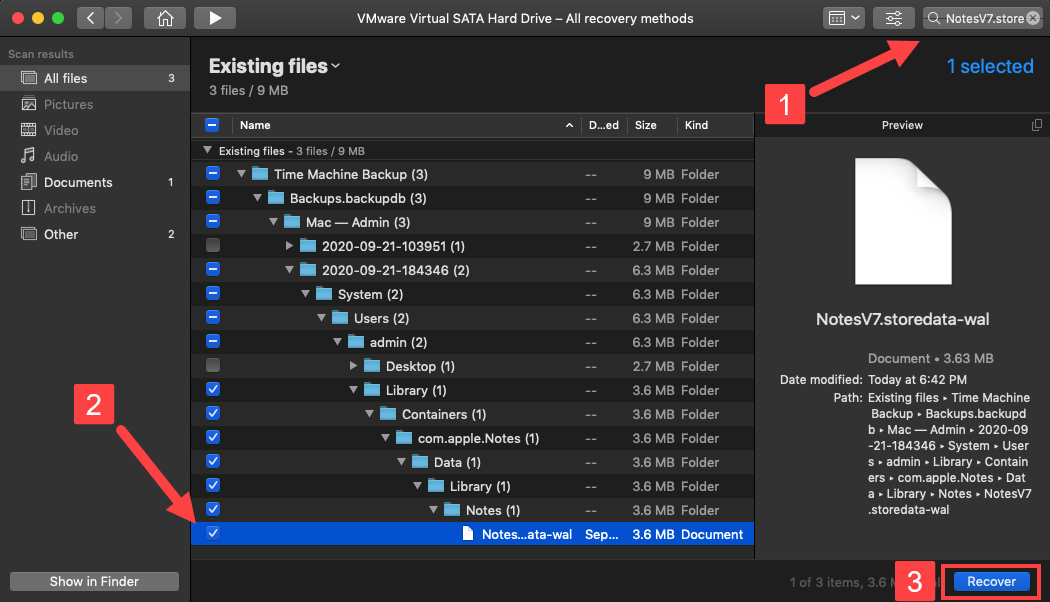Open the view layout dropdown menu
Image resolution: width=1050 pixels, height=602 pixels.
841,18
